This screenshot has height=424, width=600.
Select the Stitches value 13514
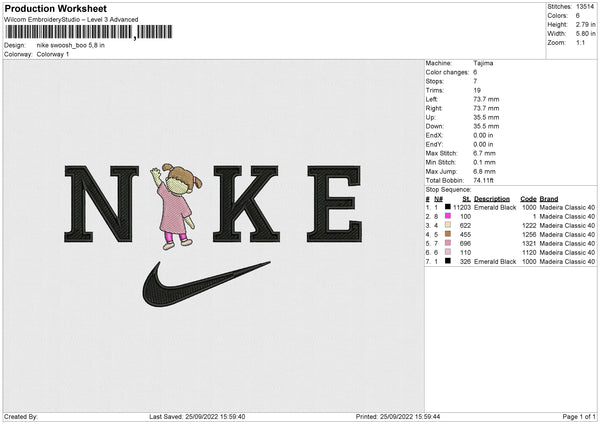coord(585,7)
